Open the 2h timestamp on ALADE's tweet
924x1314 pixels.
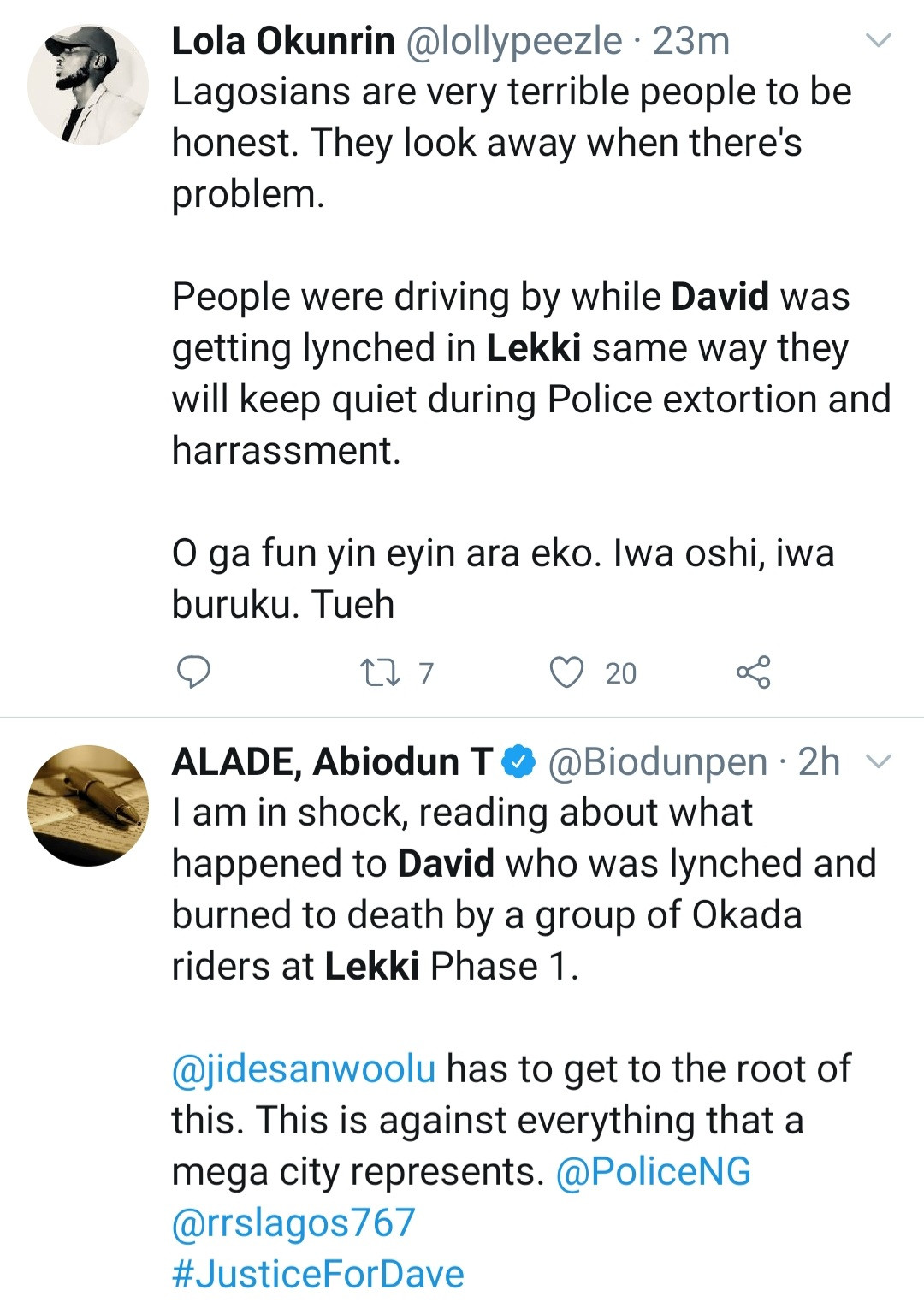(x=819, y=761)
